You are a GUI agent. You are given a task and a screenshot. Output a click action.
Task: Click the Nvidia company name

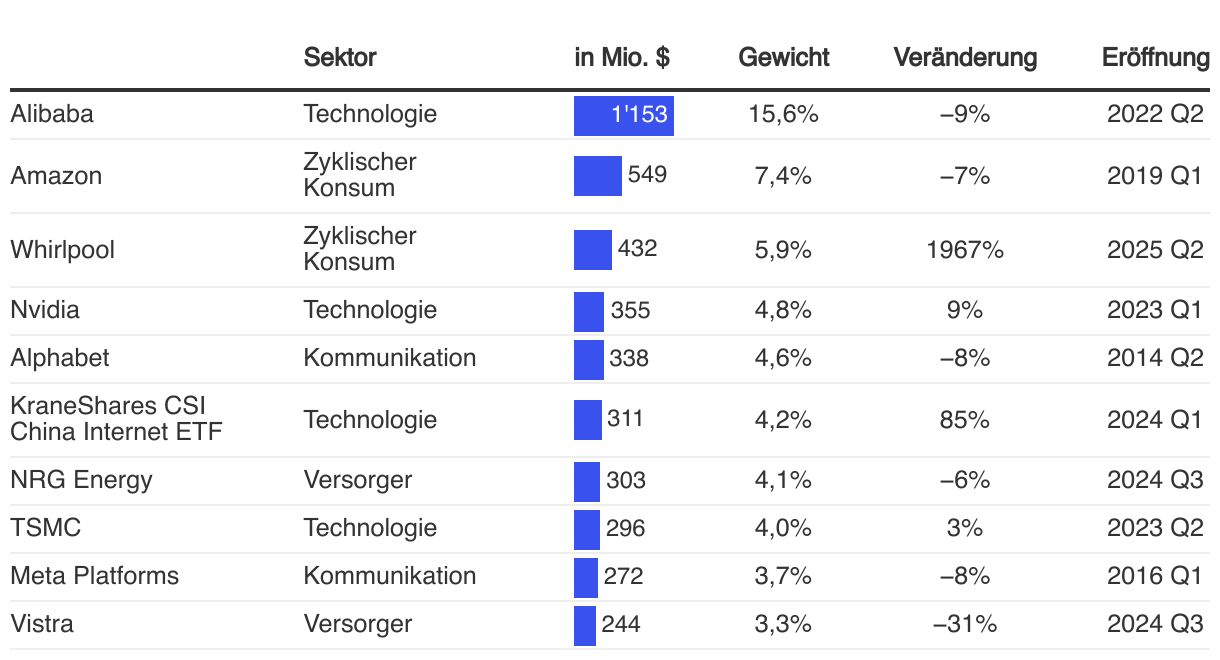pyautogui.click(x=45, y=310)
